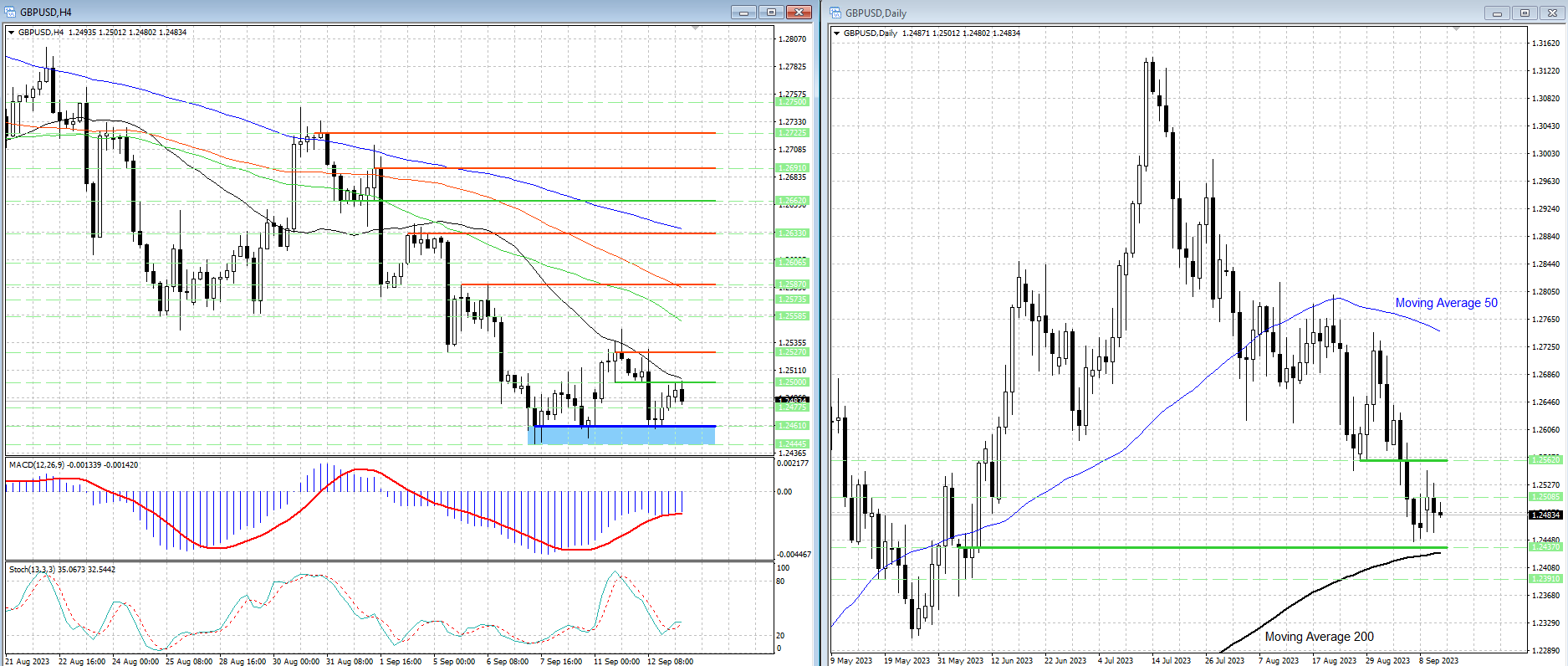Maximize the GBPUSD,Daily chart window
The image size is (1568, 666).
[1525, 13]
